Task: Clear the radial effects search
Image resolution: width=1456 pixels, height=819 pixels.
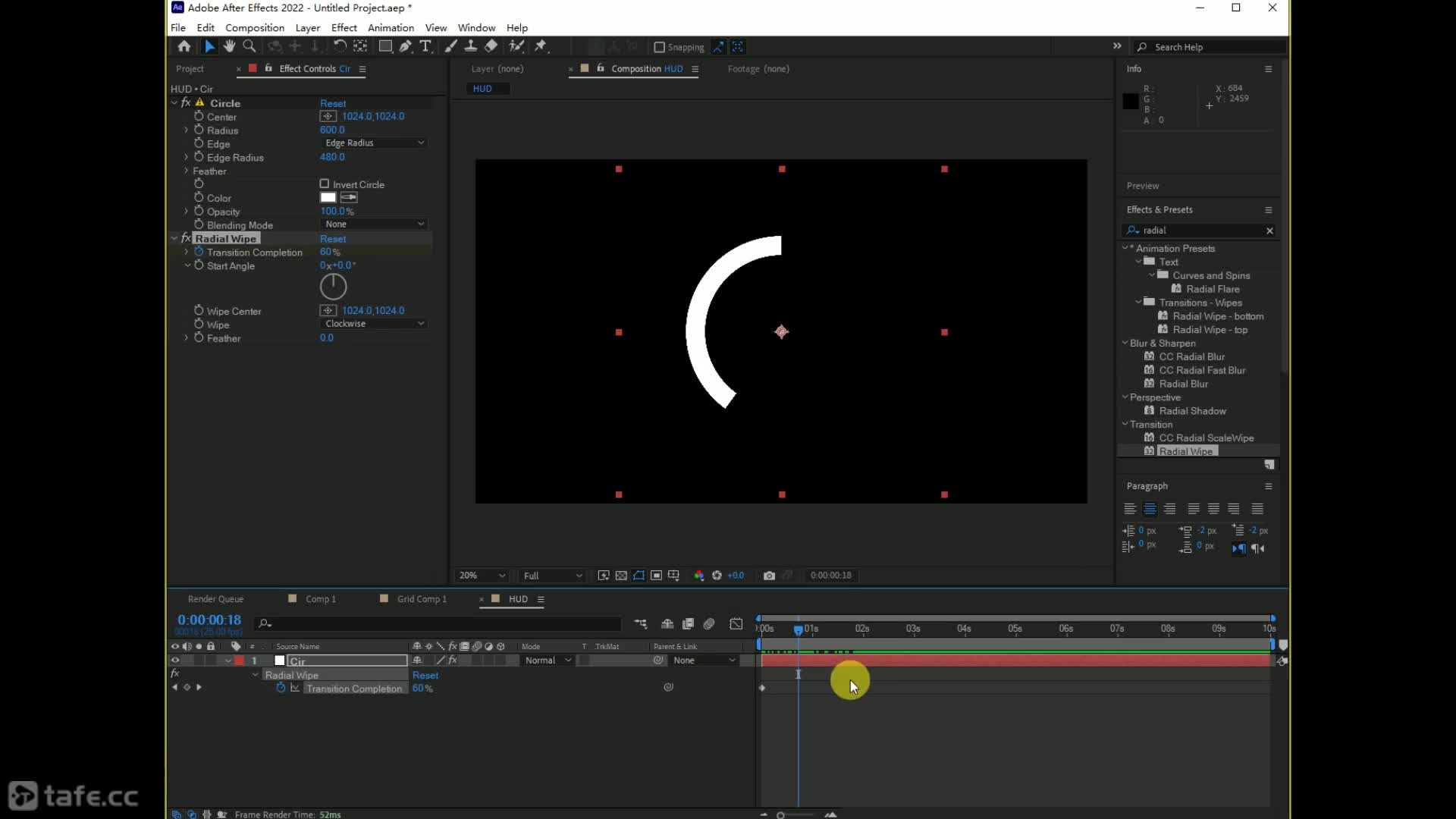Action: point(1269,231)
